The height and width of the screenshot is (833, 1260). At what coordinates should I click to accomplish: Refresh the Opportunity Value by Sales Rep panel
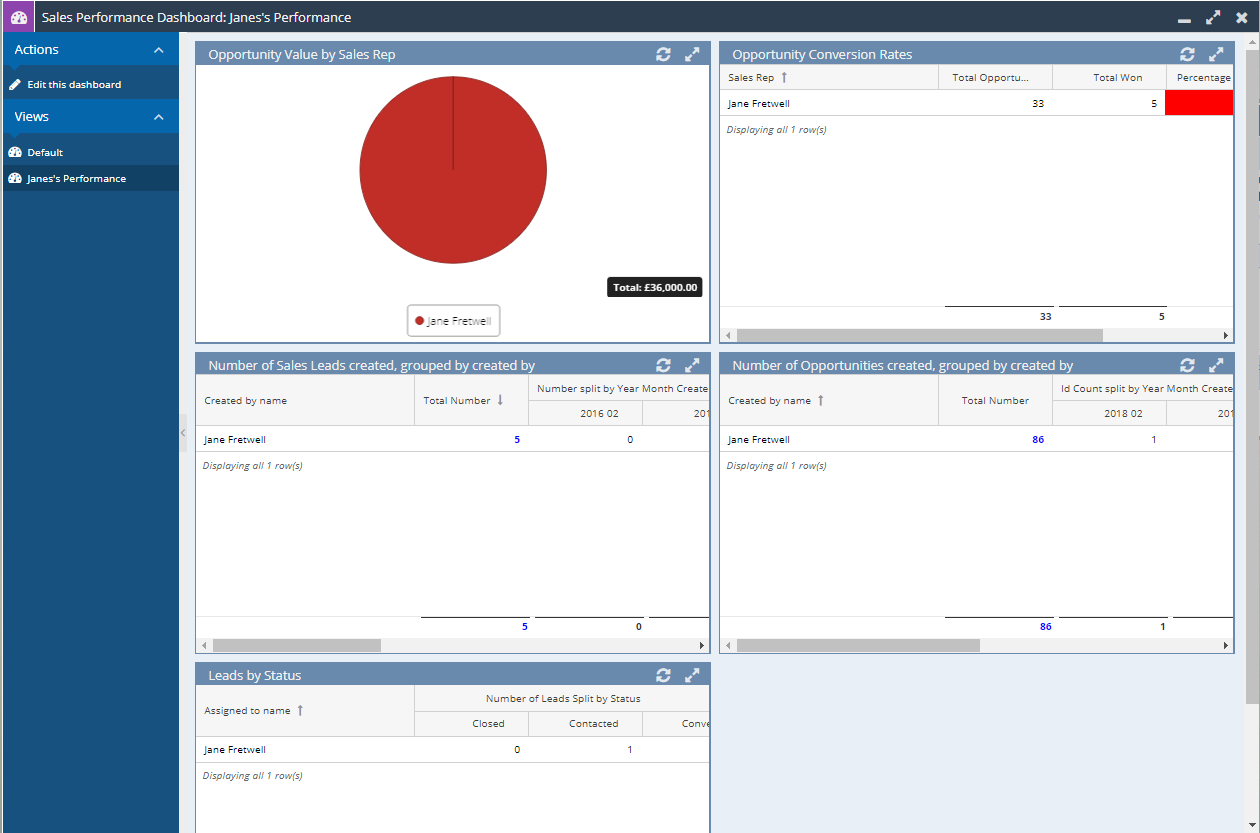[663, 54]
